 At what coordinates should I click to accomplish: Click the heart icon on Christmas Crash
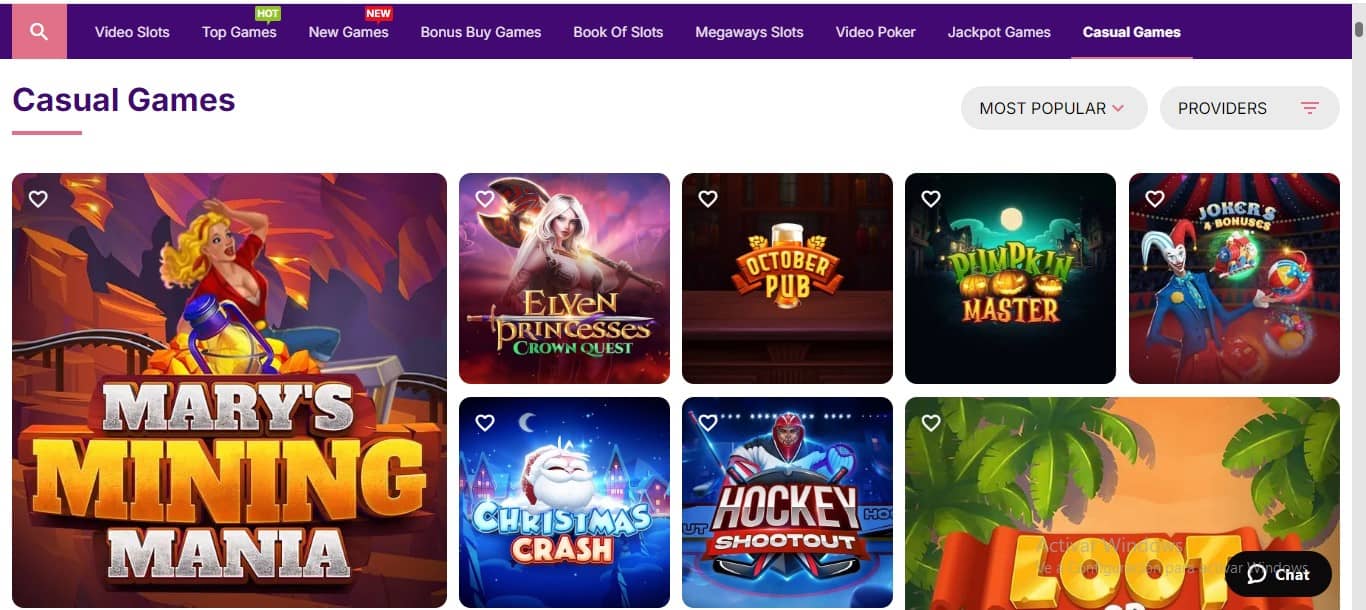click(485, 422)
